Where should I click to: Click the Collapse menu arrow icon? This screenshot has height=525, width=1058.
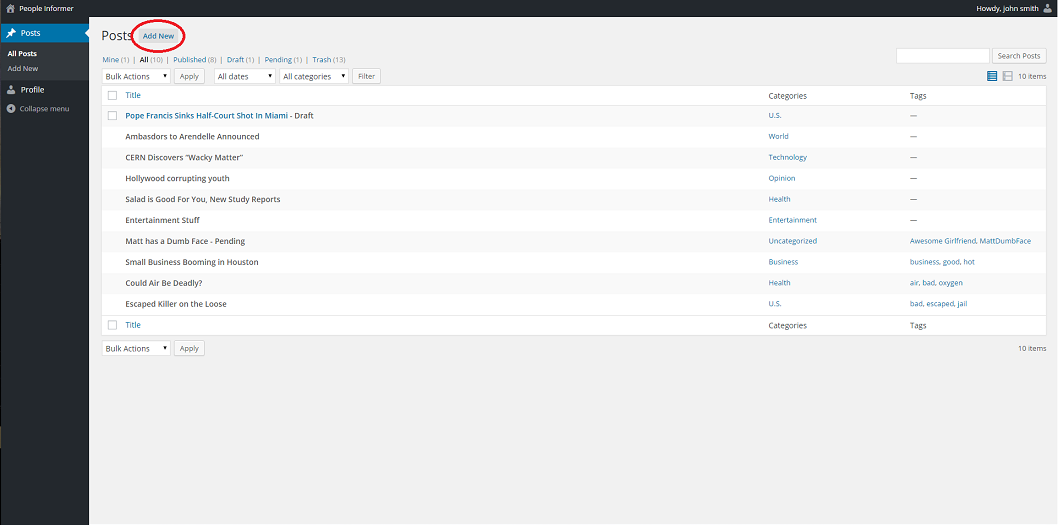click(11, 109)
